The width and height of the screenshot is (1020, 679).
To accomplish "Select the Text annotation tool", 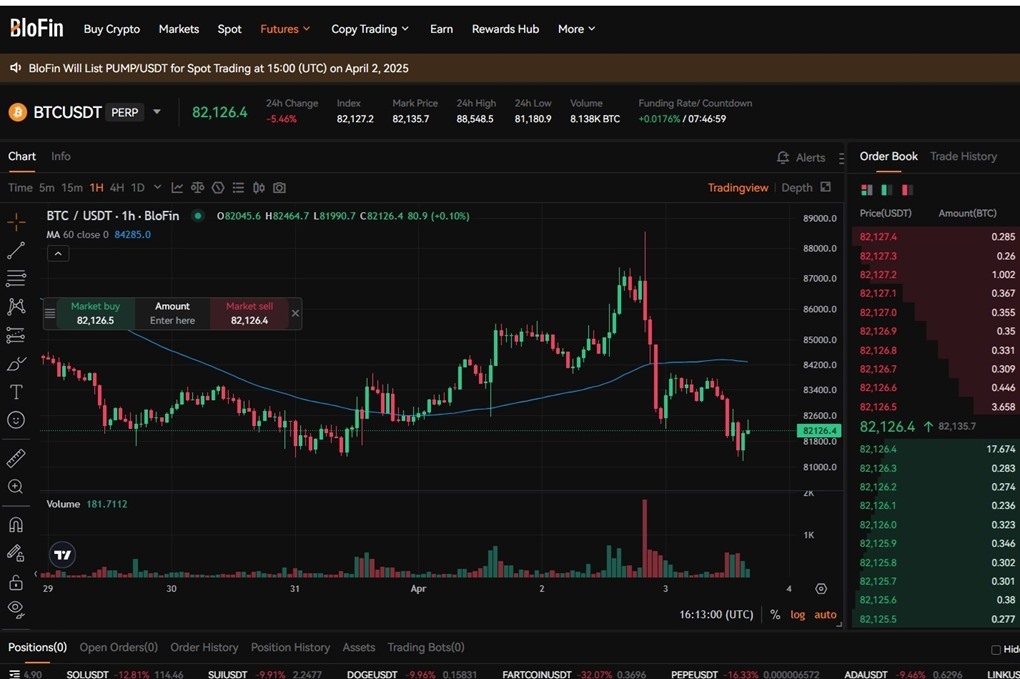I will (x=16, y=392).
